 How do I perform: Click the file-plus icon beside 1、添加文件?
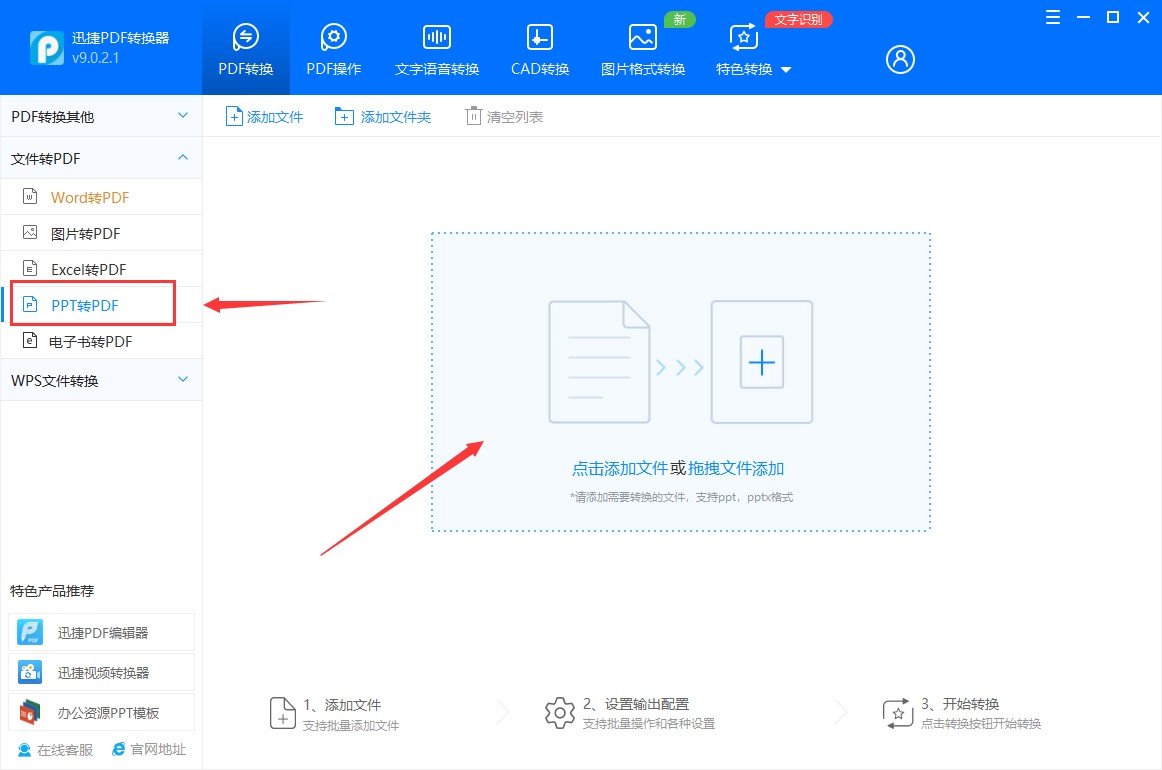[282, 713]
